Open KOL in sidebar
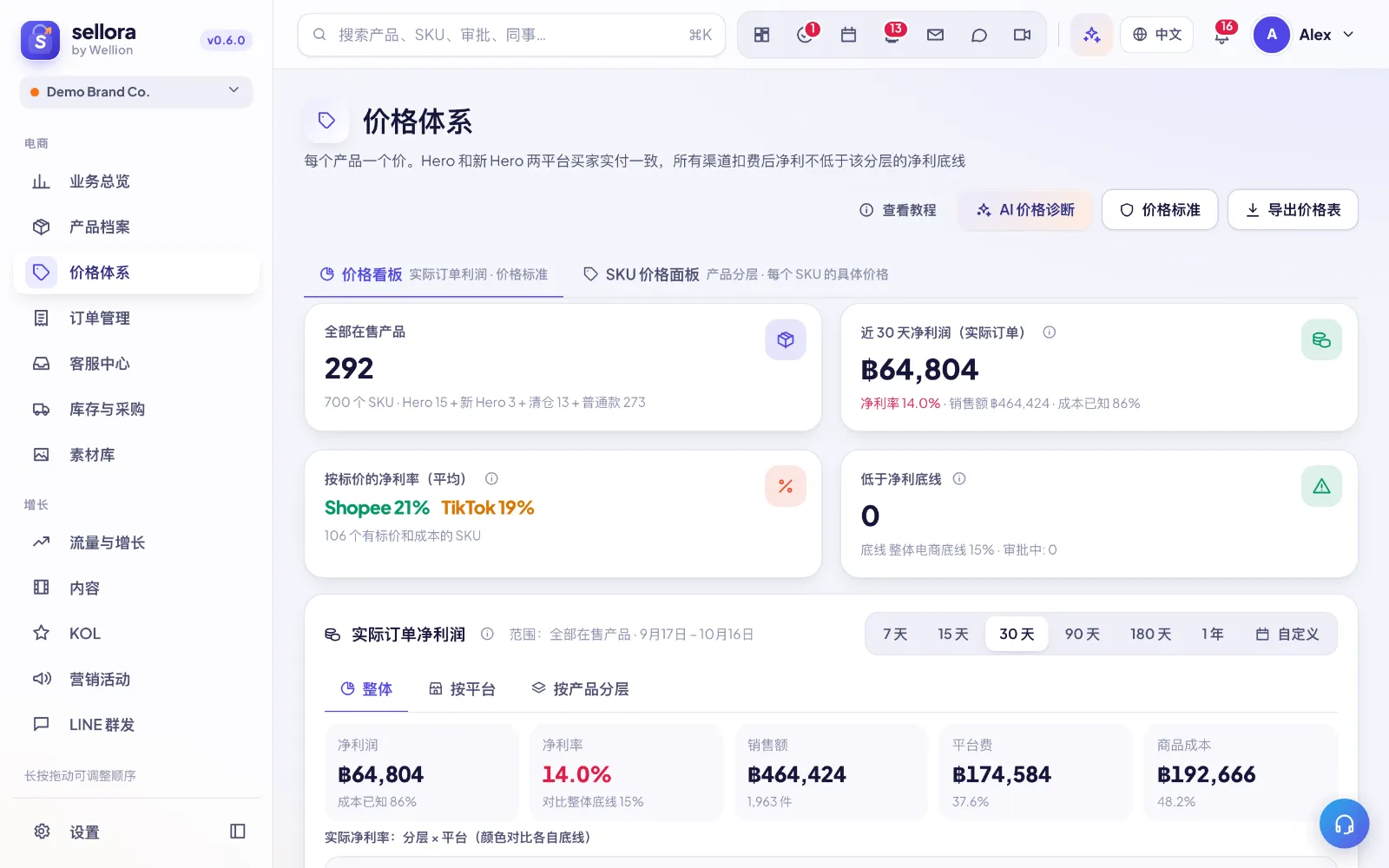Screen dimensions: 1389x868 click(x=136, y=634)
